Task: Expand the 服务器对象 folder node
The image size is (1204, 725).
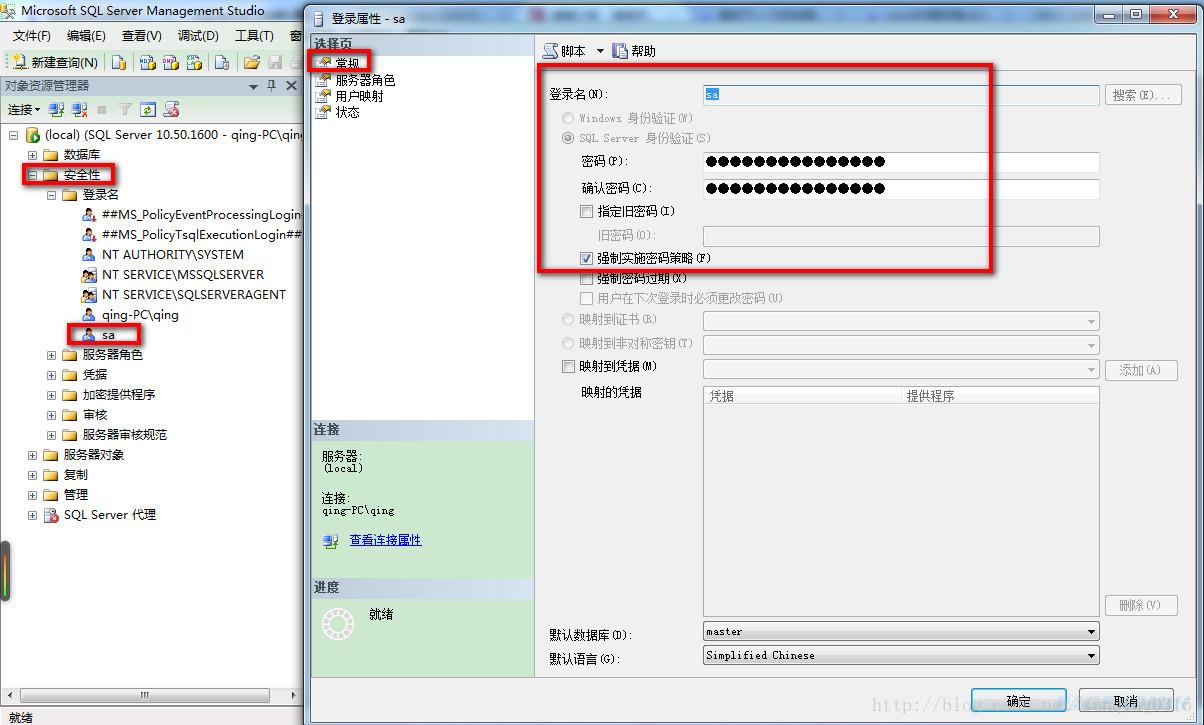Action: coord(33,455)
